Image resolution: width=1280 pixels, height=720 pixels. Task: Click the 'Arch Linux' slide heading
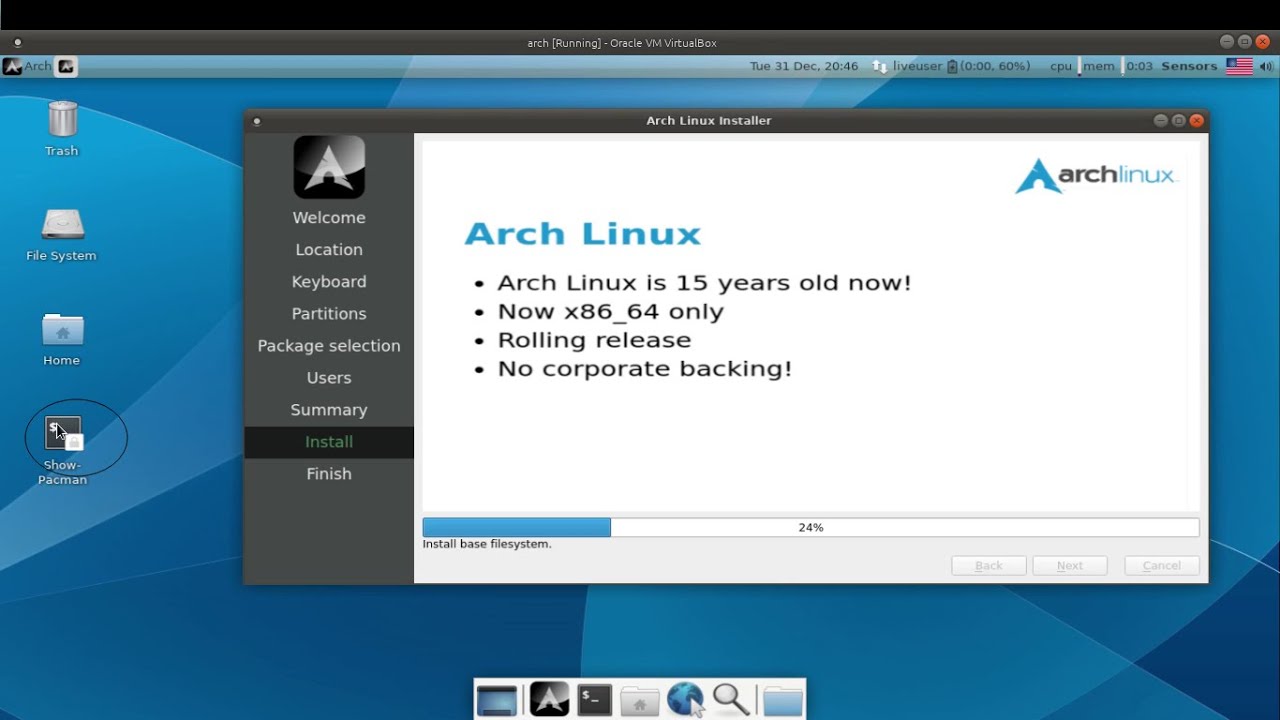(x=583, y=234)
